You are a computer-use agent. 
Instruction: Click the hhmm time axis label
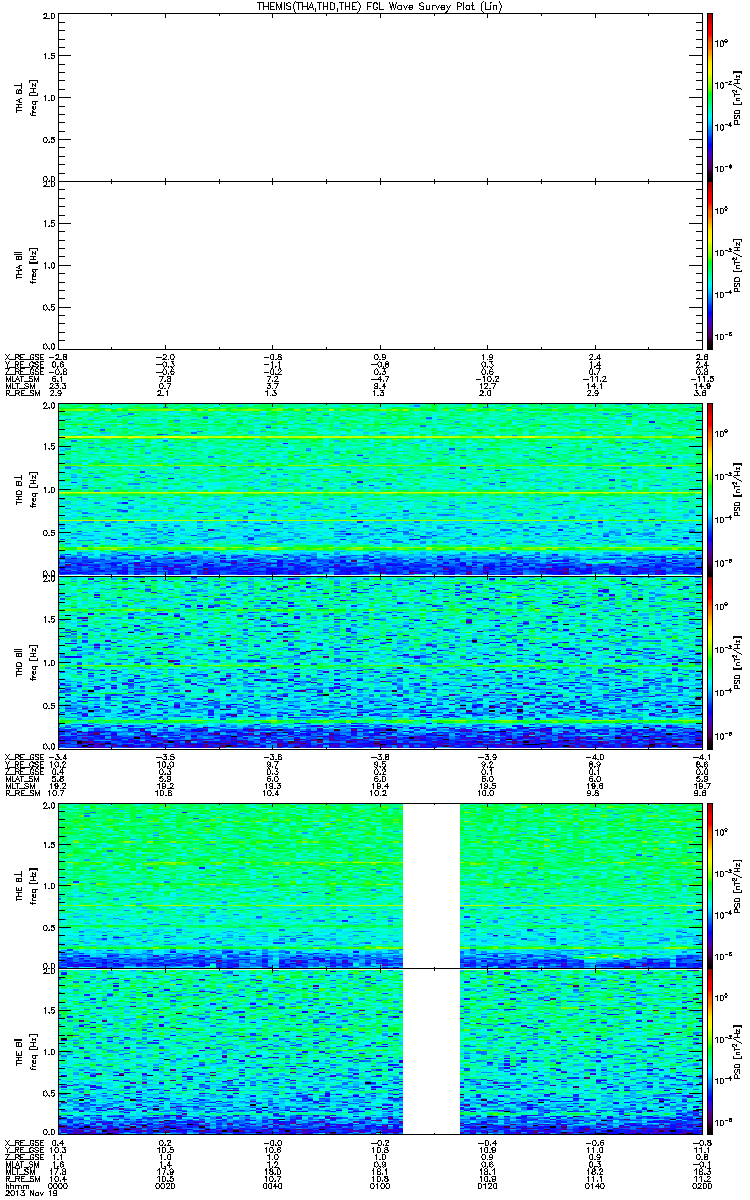pyautogui.click(x=16, y=1188)
